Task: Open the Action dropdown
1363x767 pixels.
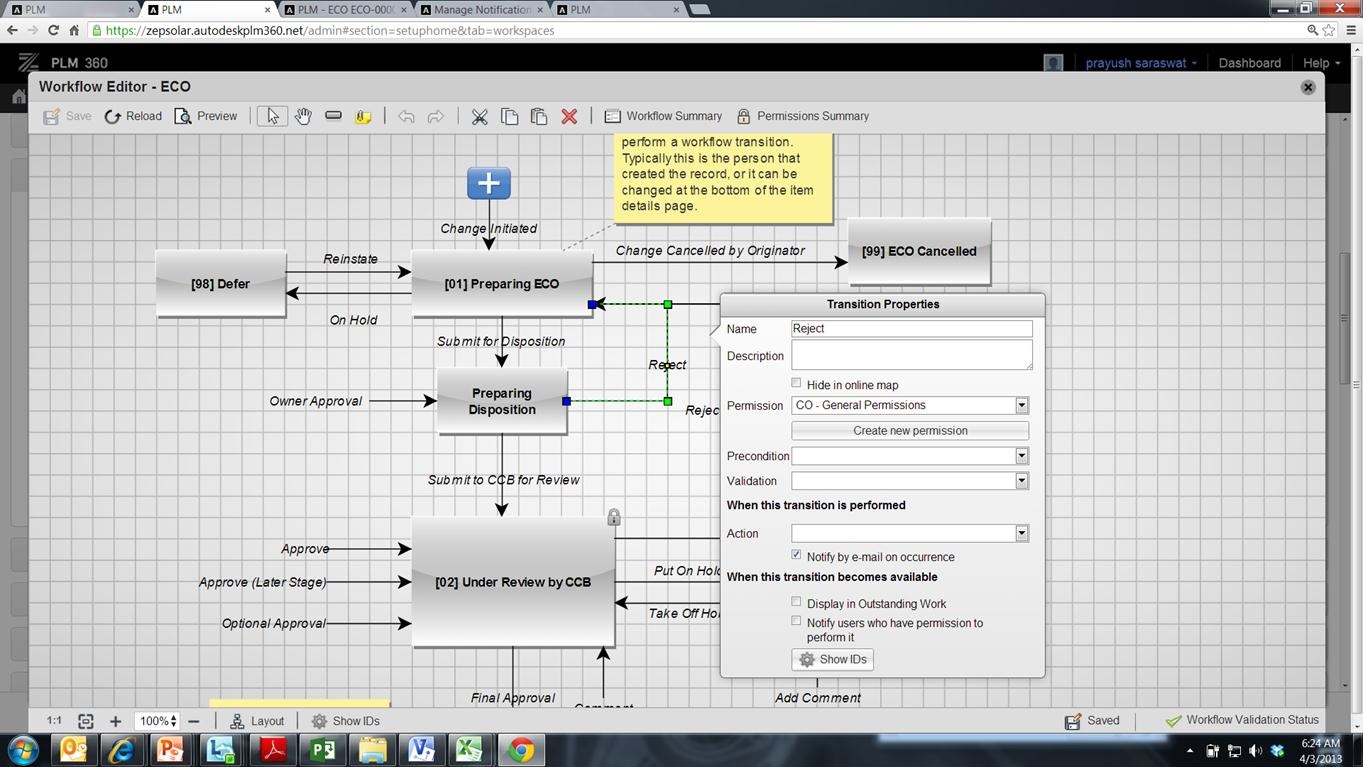Action: click(1021, 532)
